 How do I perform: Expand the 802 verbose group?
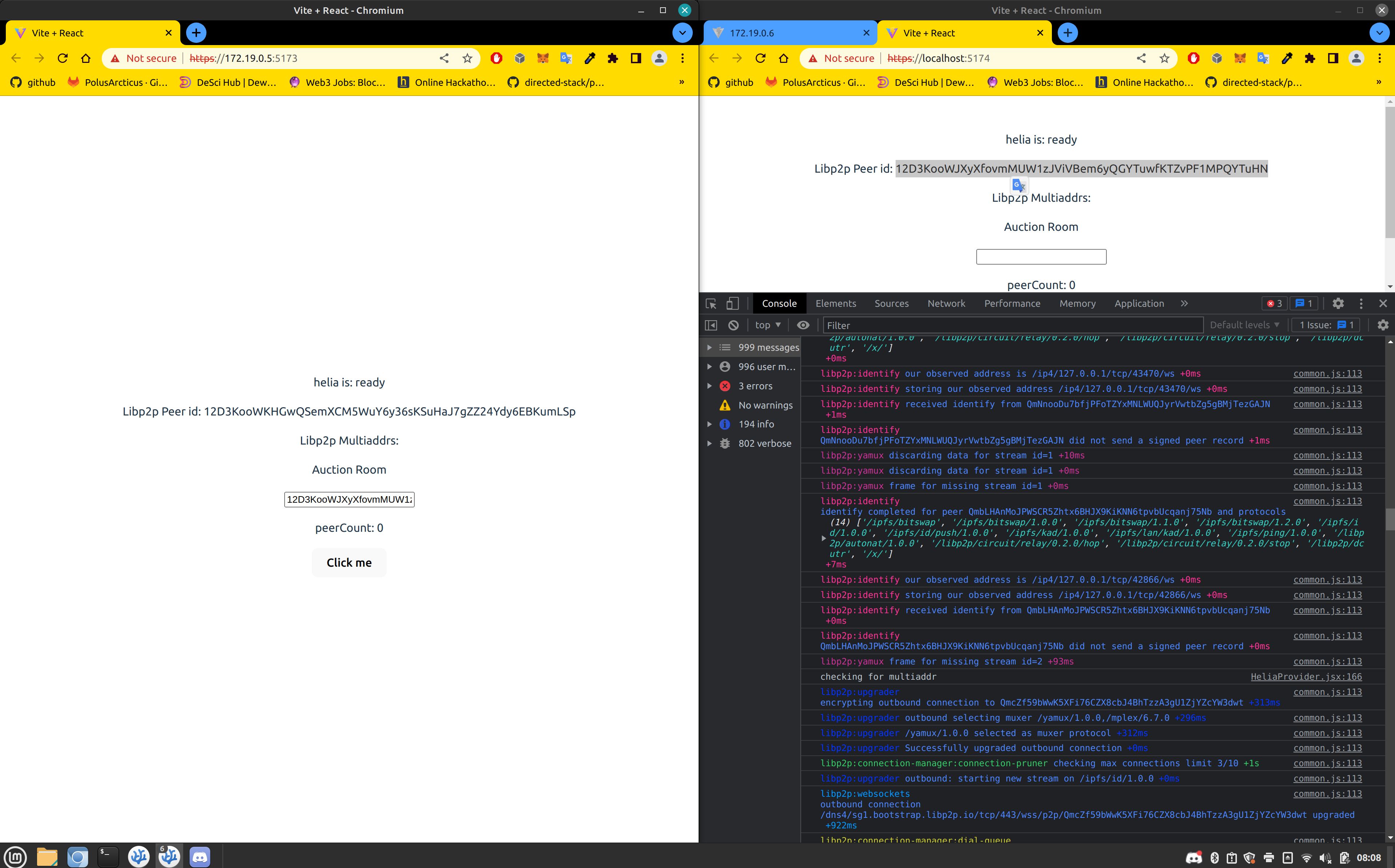[709, 443]
